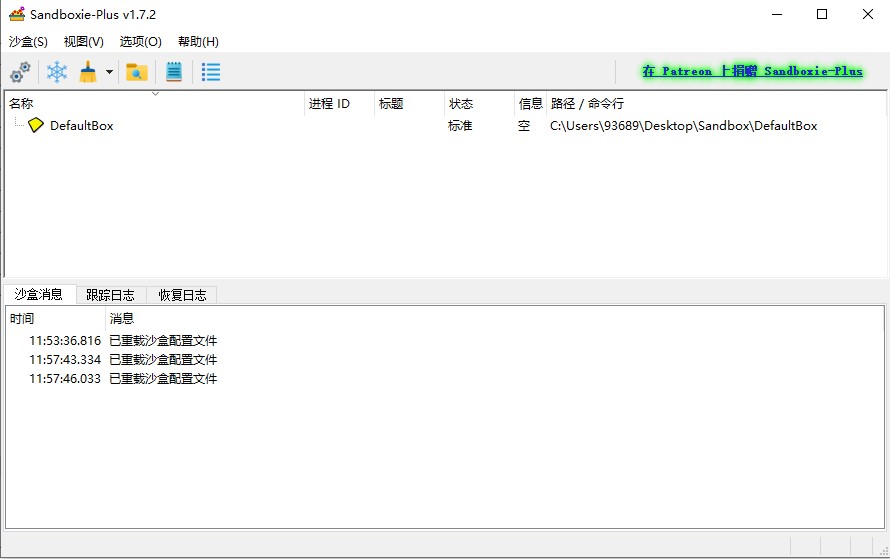The height and width of the screenshot is (559, 890).
Task: Minimize the Sandboxie-Plus window
Action: pos(777,14)
